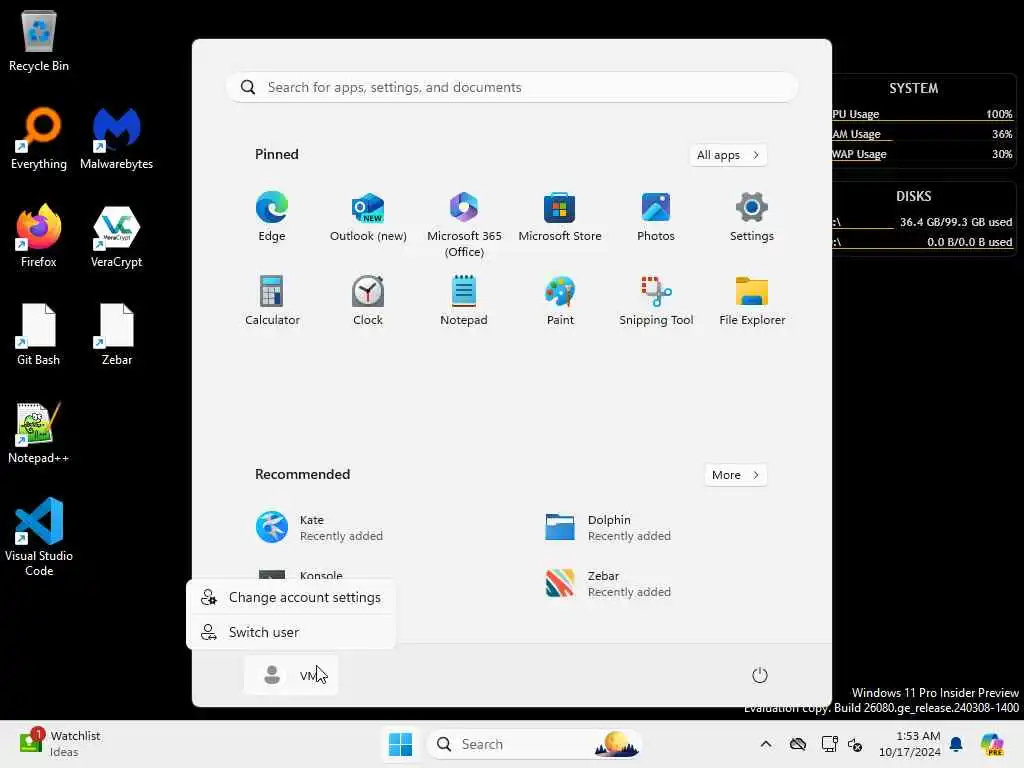Image resolution: width=1024 pixels, height=768 pixels.
Task: Open the Watchlist Ideas widget
Action: (x=59, y=744)
